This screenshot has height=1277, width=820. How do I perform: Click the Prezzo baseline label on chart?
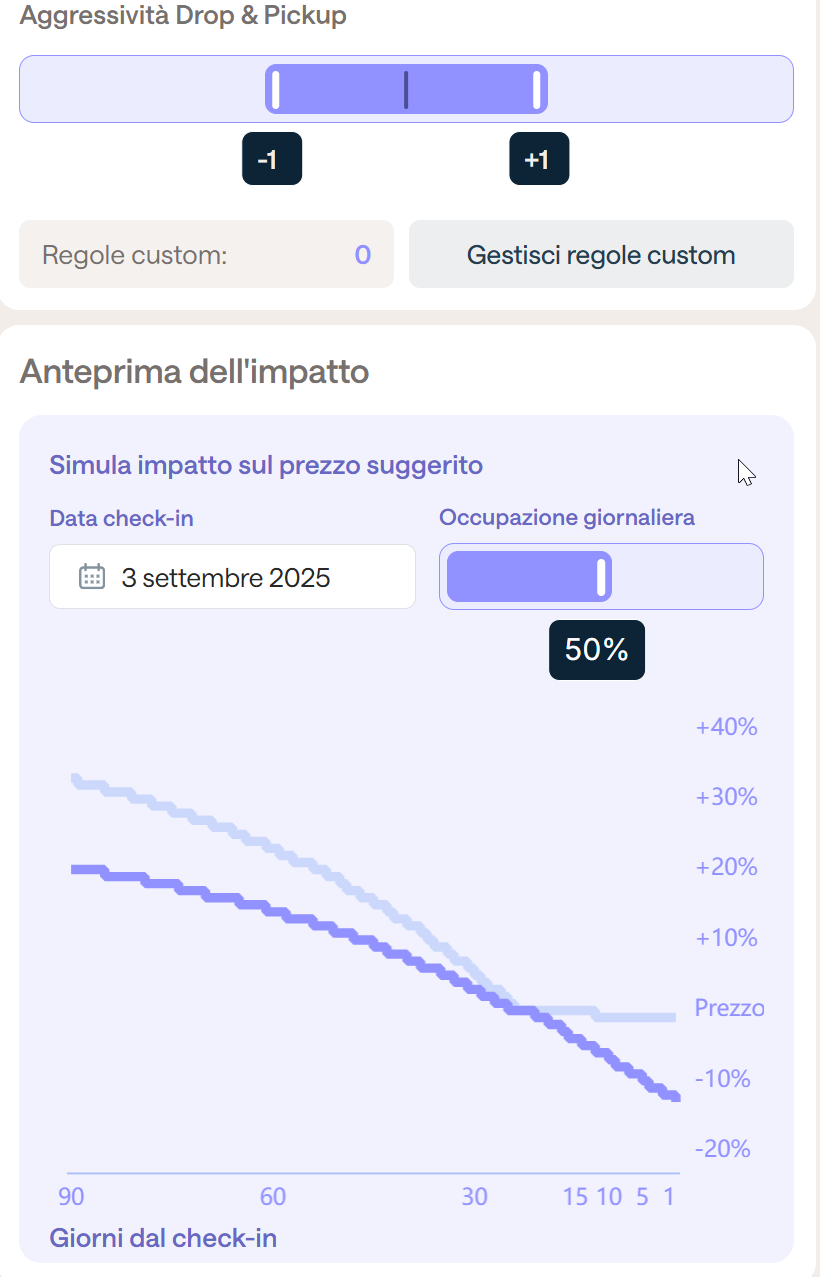pos(729,1008)
